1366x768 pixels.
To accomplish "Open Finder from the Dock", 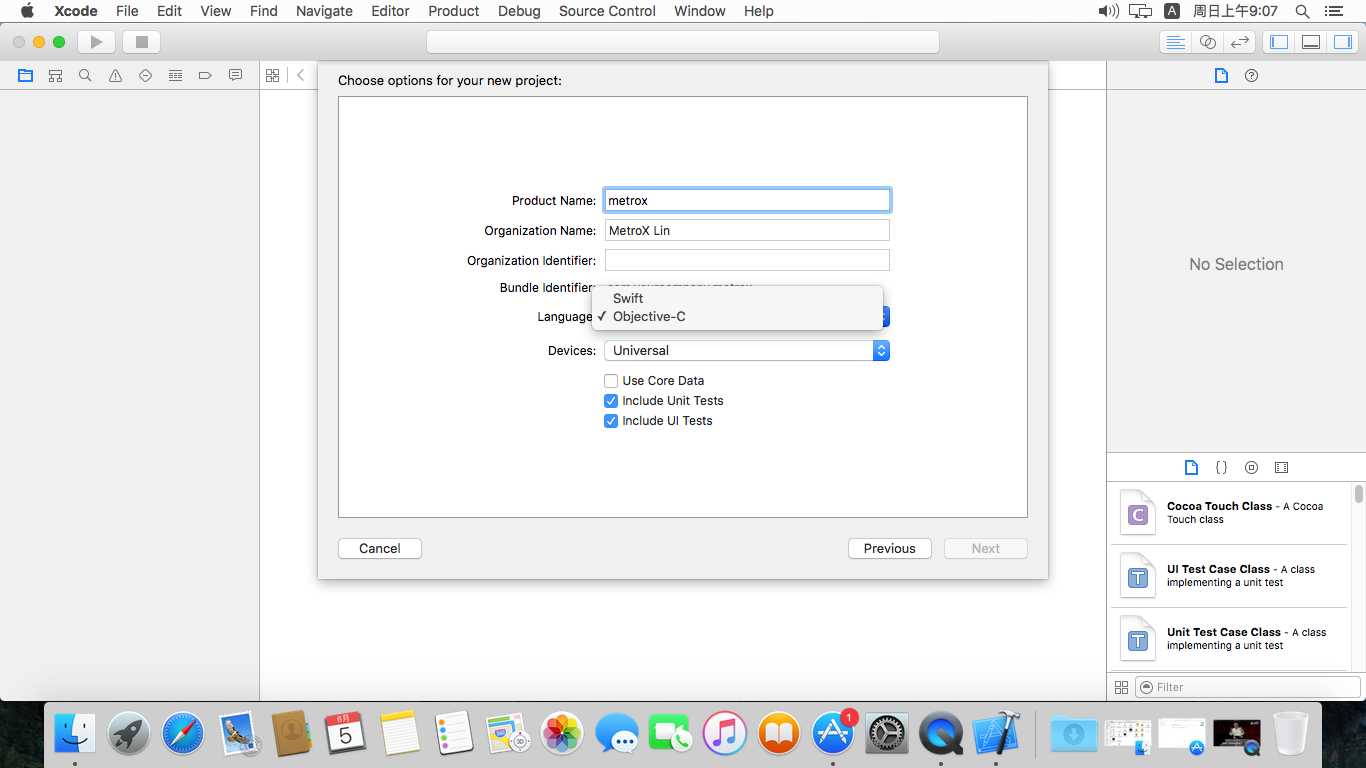I will (75, 734).
